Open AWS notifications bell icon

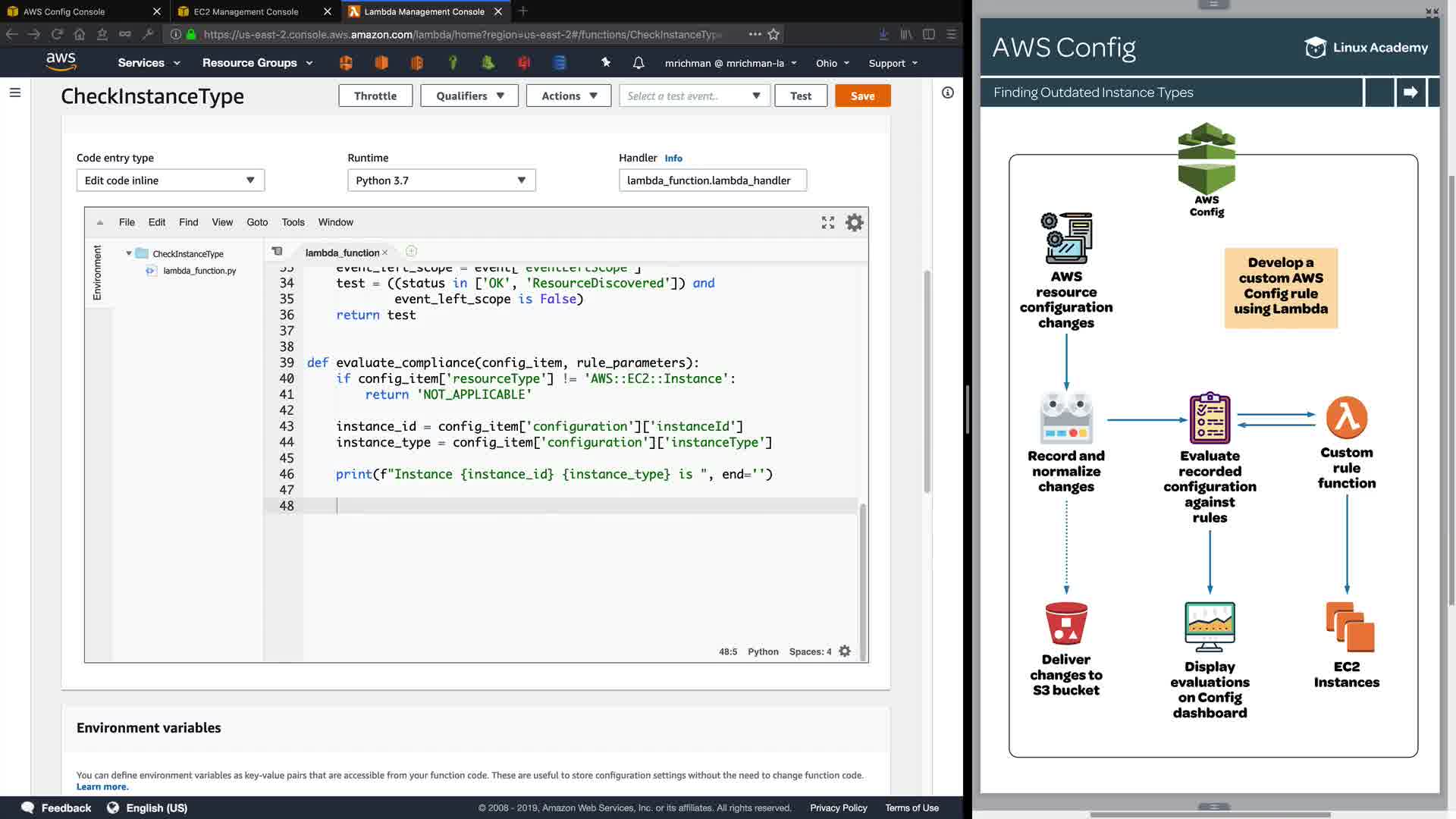[639, 63]
